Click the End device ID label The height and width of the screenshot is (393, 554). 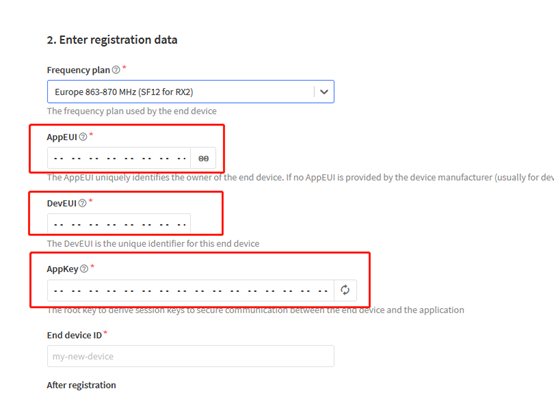coord(74,335)
